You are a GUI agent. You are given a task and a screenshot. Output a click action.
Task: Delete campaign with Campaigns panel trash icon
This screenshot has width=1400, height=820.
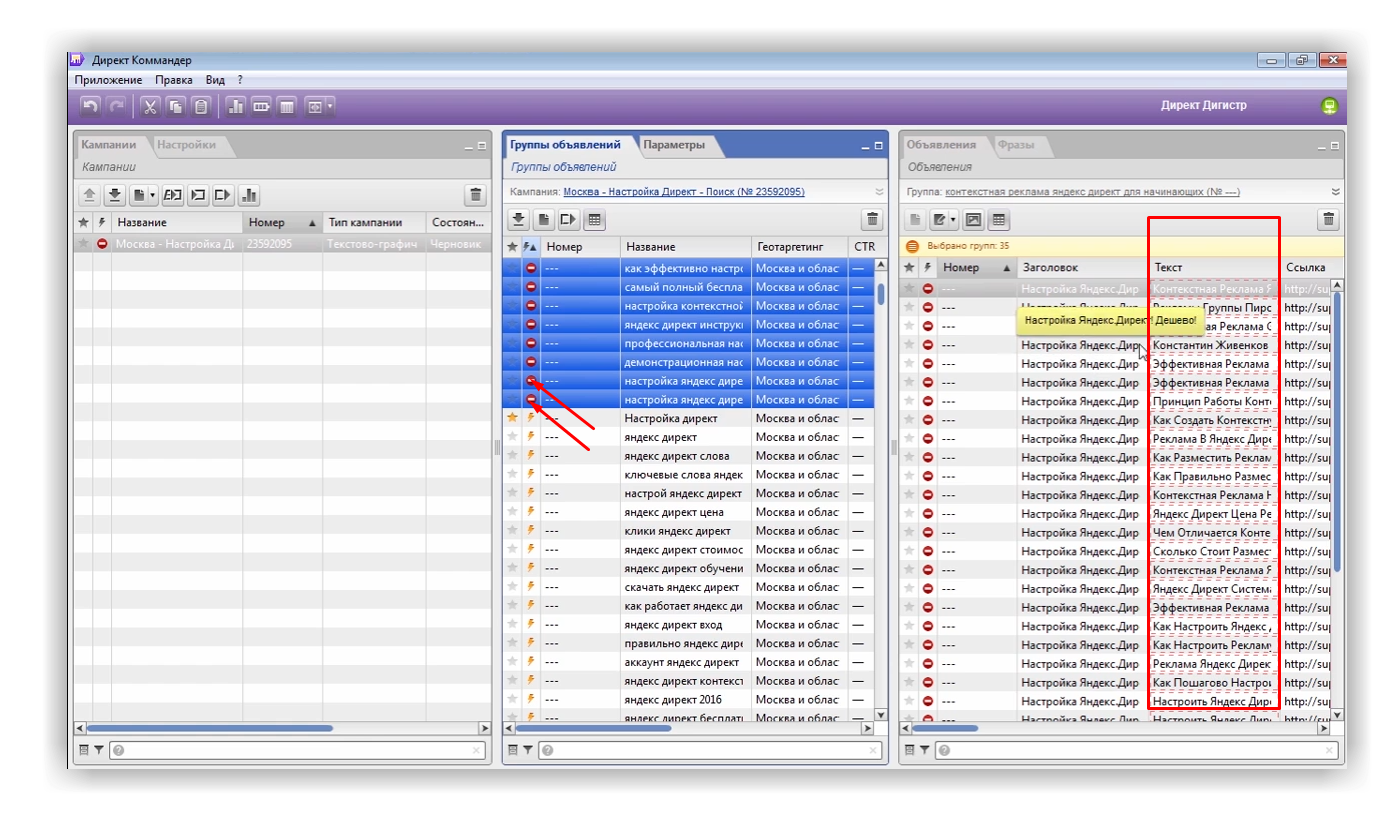[475, 195]
